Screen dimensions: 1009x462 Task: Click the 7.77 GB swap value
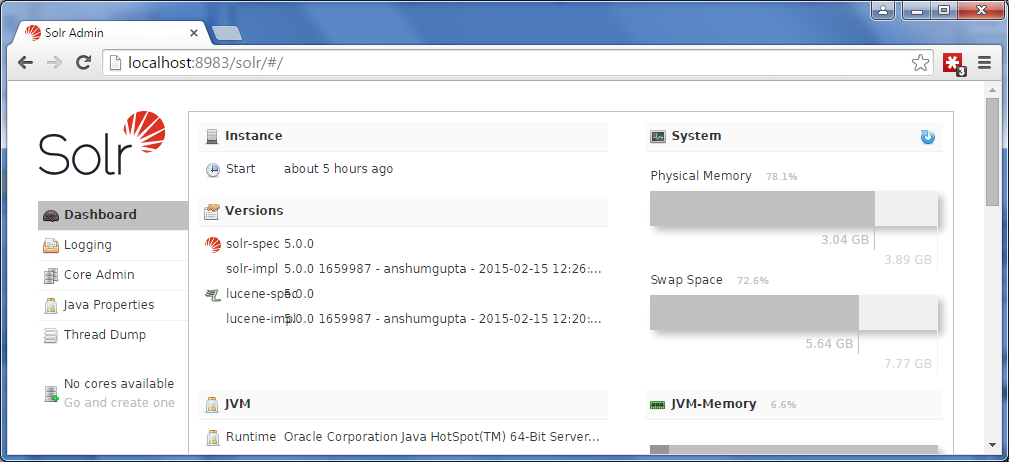point(908,364)
